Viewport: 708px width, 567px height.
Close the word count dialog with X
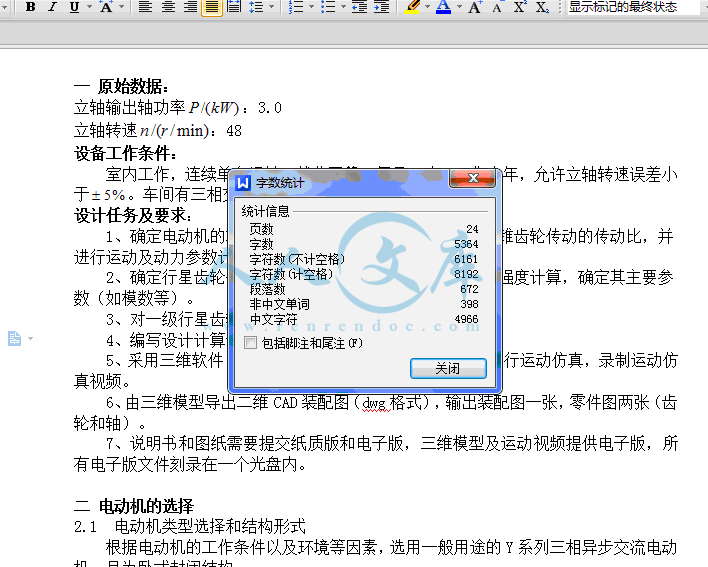click(x=472, y=178)
